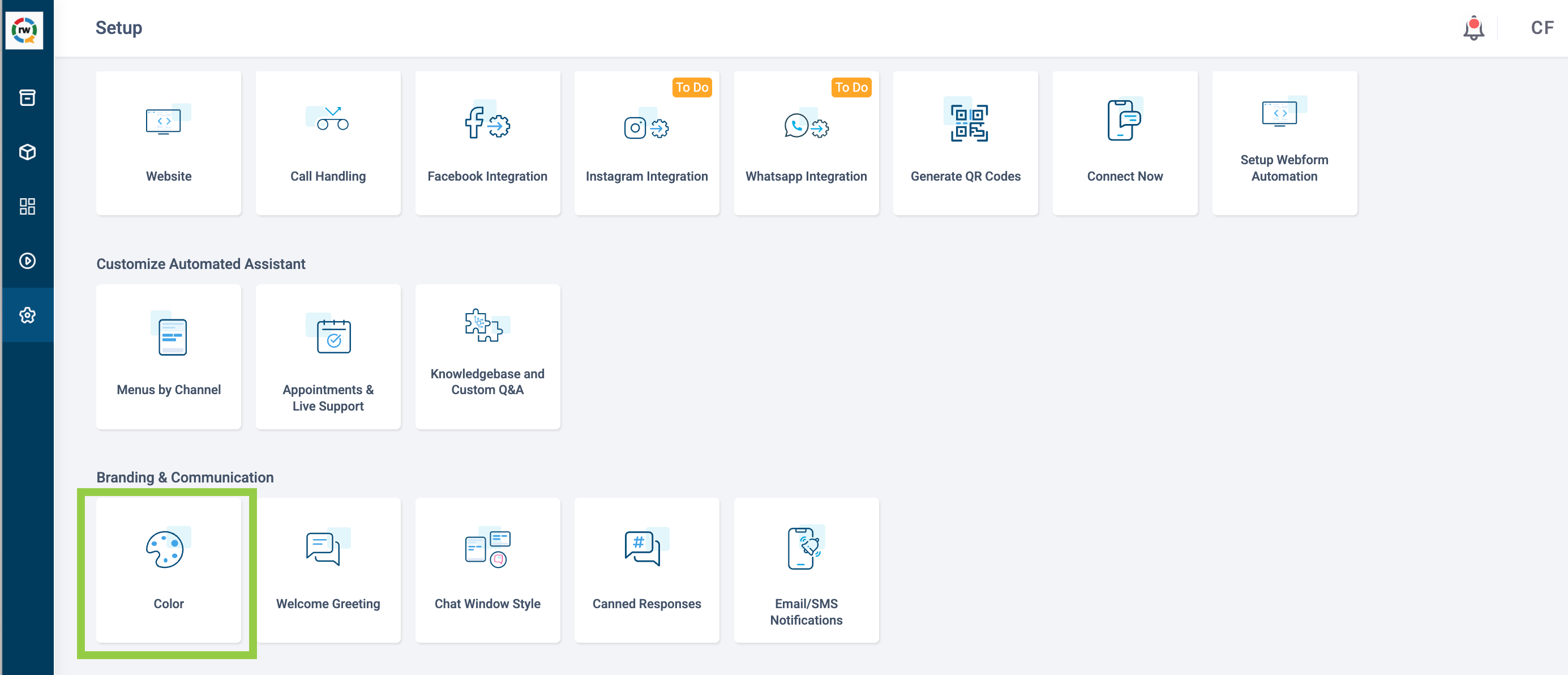1568x675 pixels.
Task: Open the Canned Responses tile
Action: tap(646, 570)
